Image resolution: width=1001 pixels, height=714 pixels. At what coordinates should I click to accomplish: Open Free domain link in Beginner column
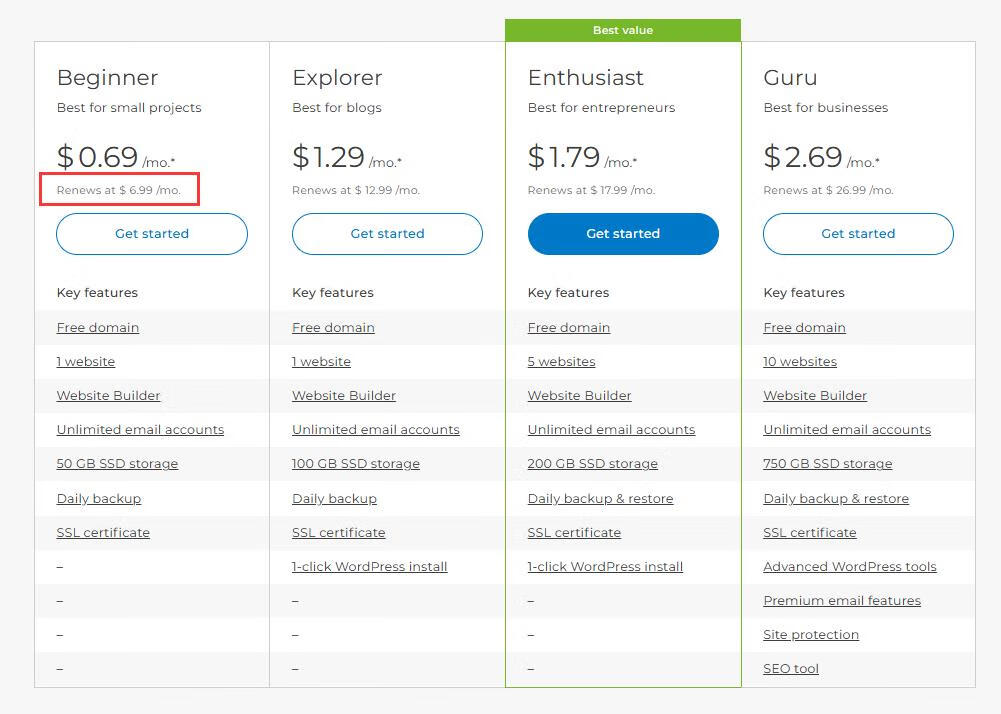coord(98,328)
